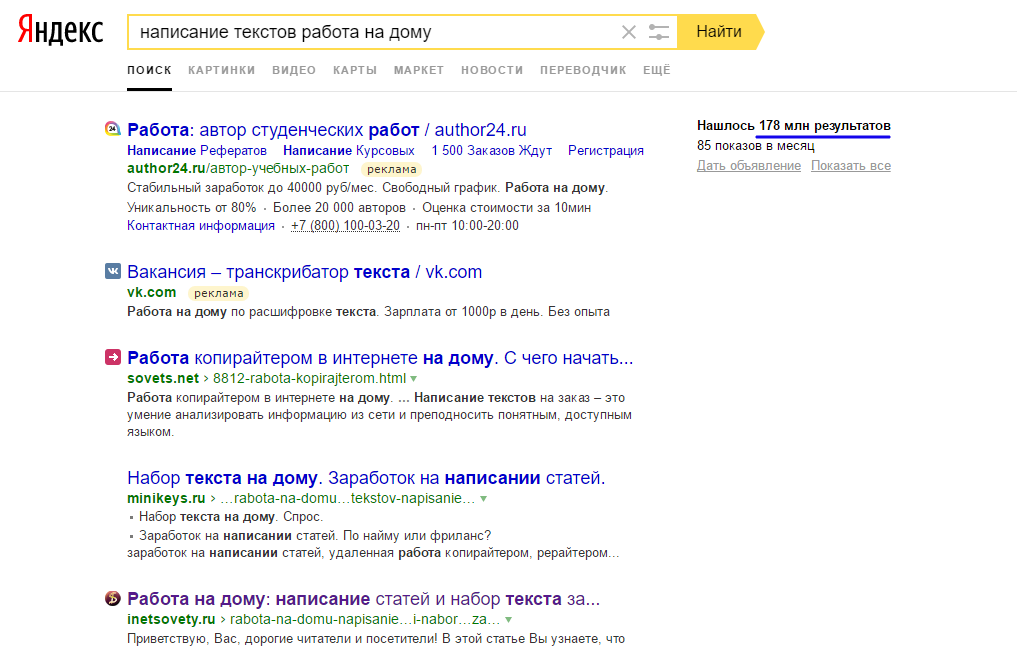Image resolution: width=1017 pixels, height=649 pixels.
Task: Click the author24.ru result favicon
Action: click(x=110, y=129)
